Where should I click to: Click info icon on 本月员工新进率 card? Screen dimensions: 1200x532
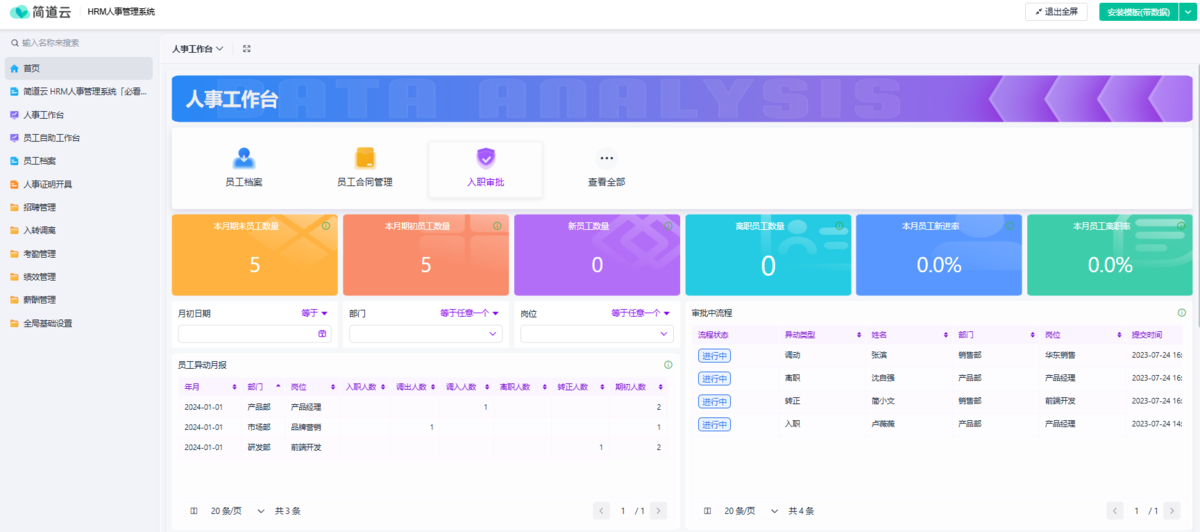click(x=1010, y=225)
